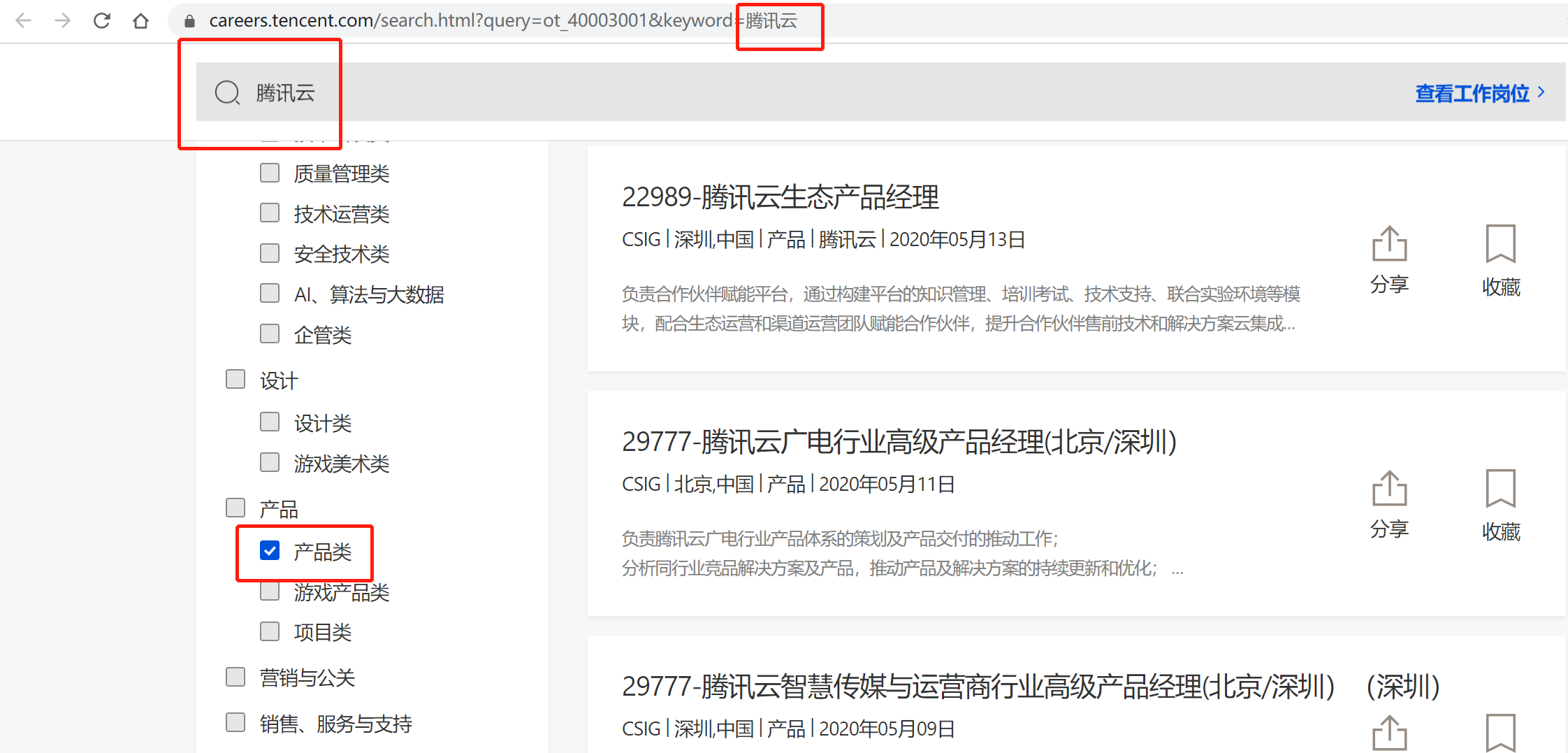Screen dimensions: 1568x753
Task: Go to the browser home page icon
Action: 140,21
